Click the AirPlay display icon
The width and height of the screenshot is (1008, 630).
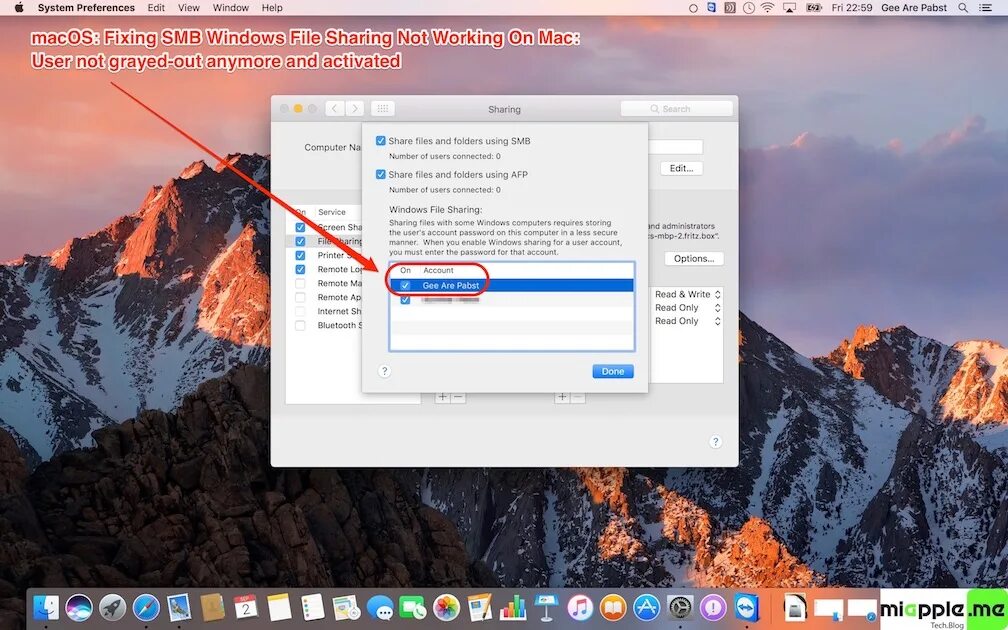(789, 8)
